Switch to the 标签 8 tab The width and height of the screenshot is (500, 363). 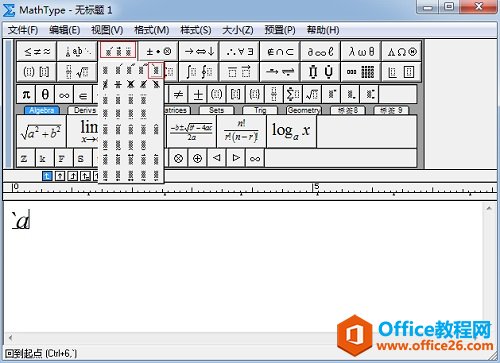point(348,110)
